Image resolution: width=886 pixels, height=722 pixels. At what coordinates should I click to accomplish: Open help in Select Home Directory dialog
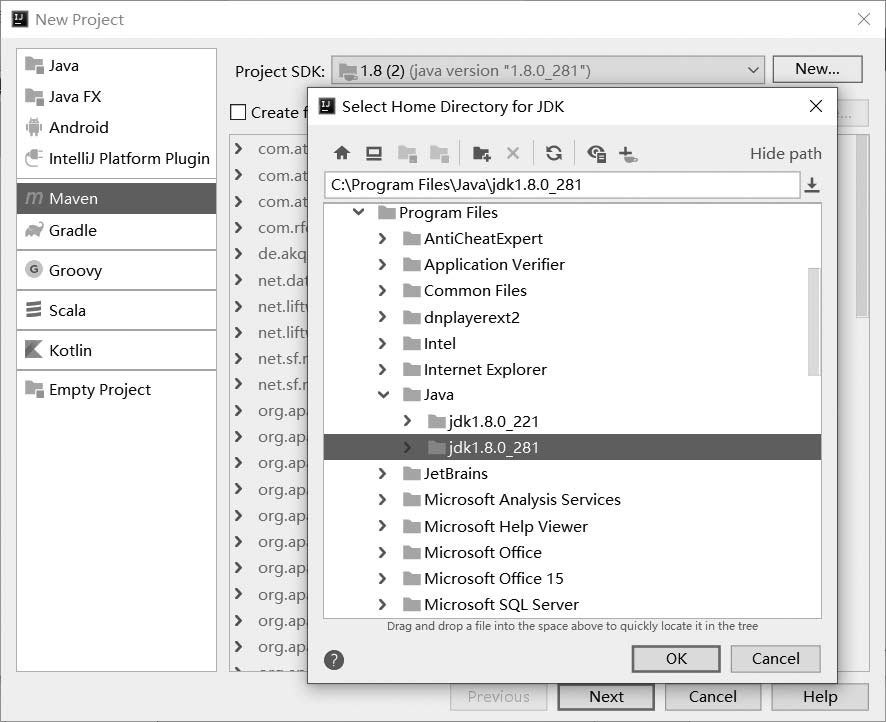tap(334, 659)
